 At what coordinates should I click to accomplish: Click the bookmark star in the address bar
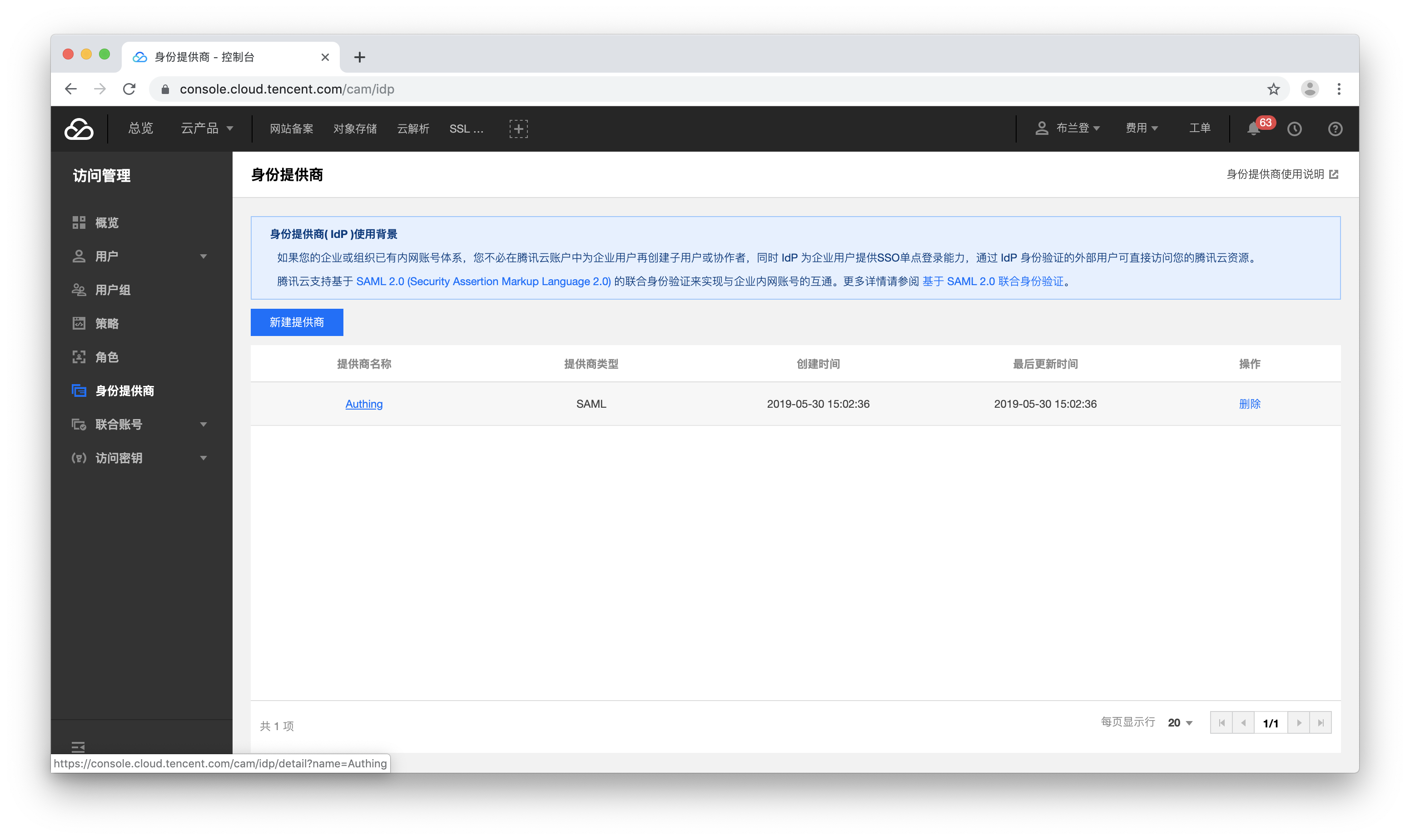pos(1273,89)
